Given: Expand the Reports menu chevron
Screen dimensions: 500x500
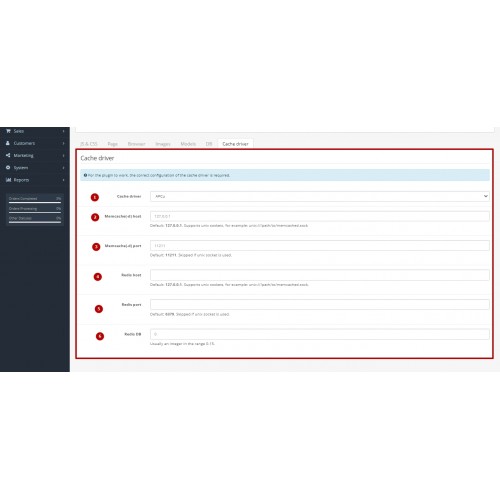Looking at the screenshot, I should [63, 180].
